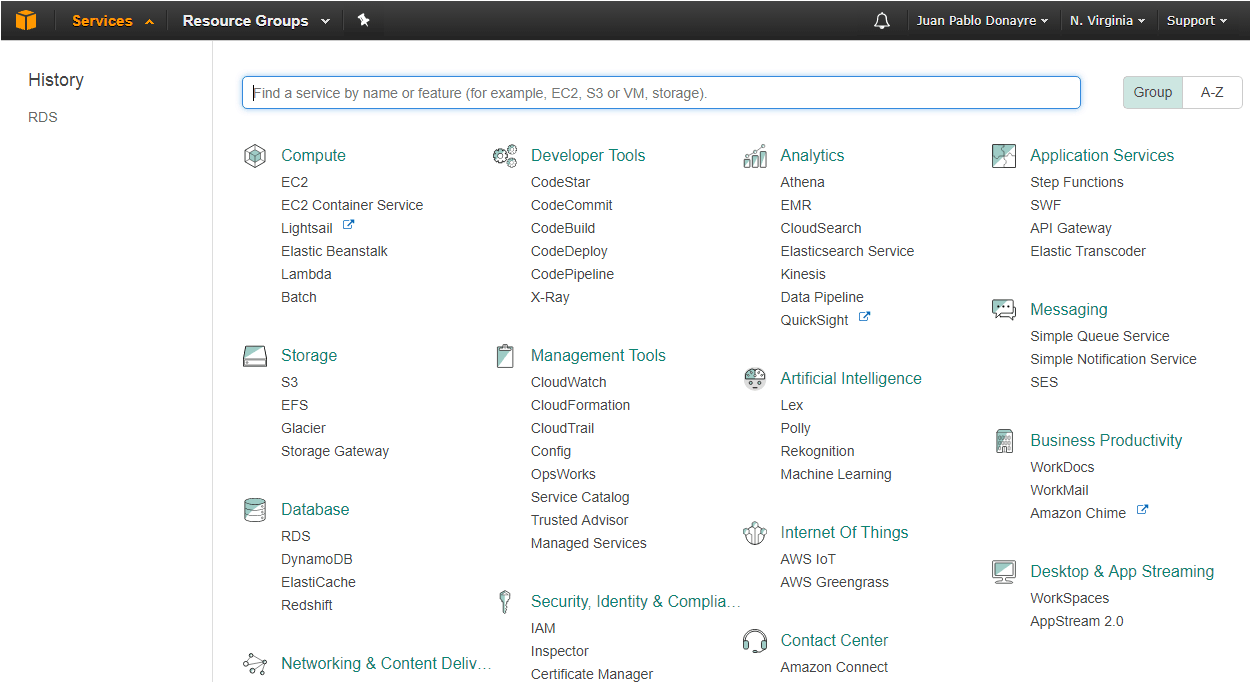Click the Desktop & App Streaming monitor icon
The height and width of the screenshot is (683, 1251).
[1004, 572]
